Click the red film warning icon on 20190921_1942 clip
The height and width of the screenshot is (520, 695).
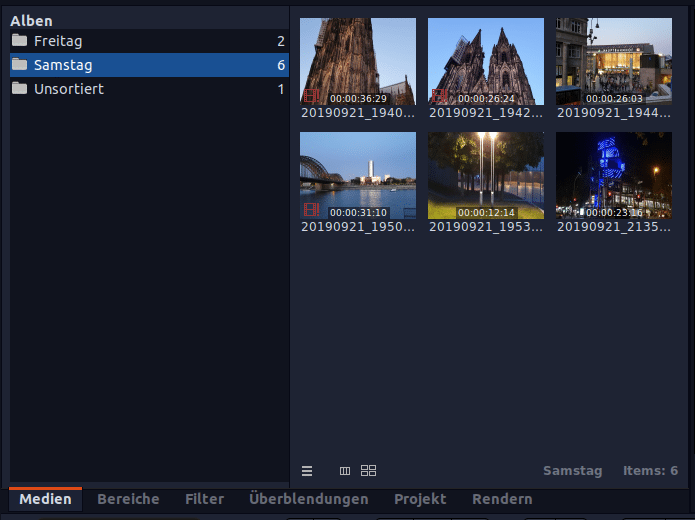(x=439, y=96)
